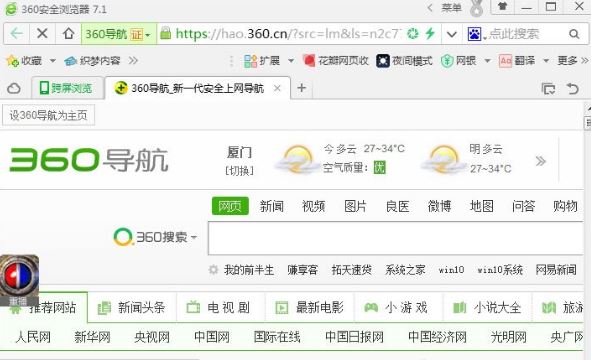Select the 网页 search tab
The height and width of the screenshot is (360, 591).
point(230,206)
